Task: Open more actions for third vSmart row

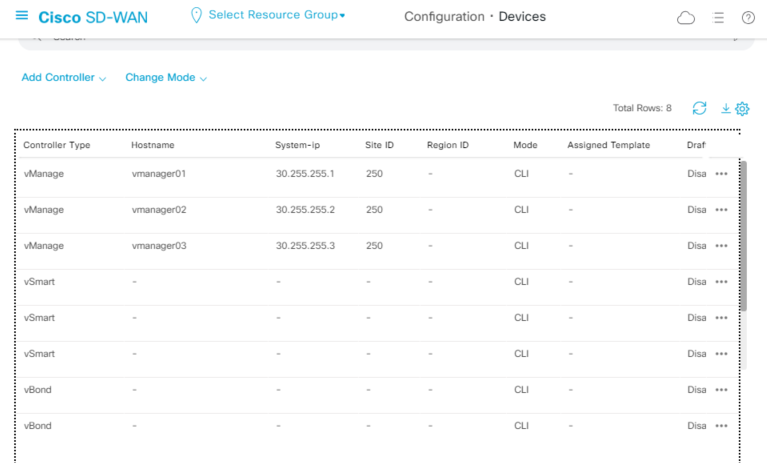Action: coord(722,354)
